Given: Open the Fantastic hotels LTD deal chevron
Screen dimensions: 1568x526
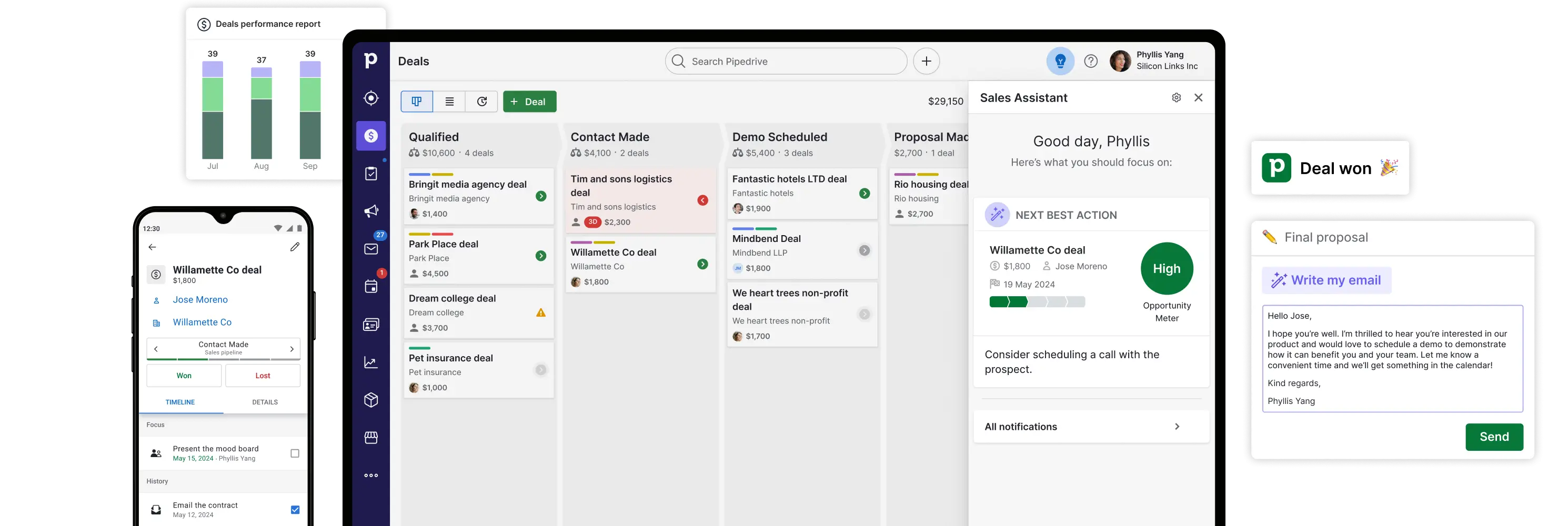Looking at the screenshot, I should pos(865,193).
